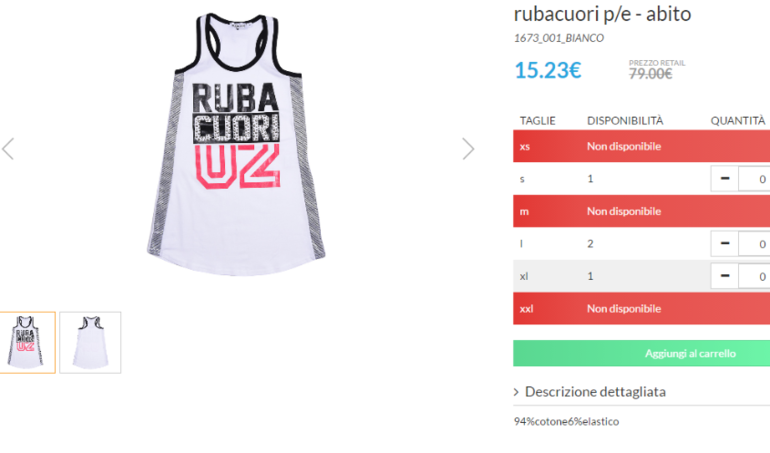Click the main dress product image
Image resolution: width=770 pixels, height=453 pixels.
[x=236, y=144]
